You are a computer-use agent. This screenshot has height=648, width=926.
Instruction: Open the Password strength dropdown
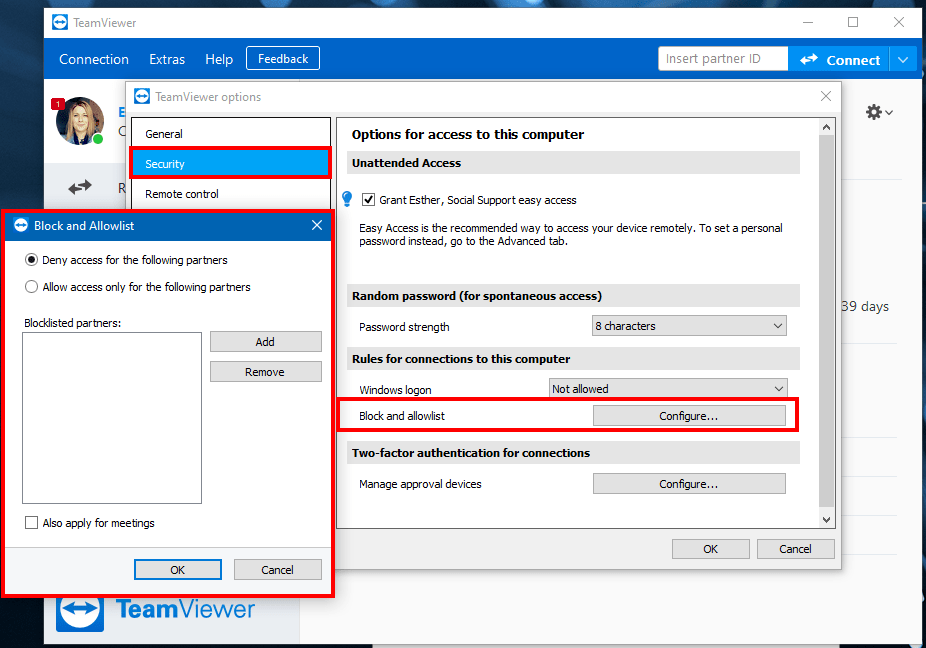pyautogui.click(x=688, y=325)
